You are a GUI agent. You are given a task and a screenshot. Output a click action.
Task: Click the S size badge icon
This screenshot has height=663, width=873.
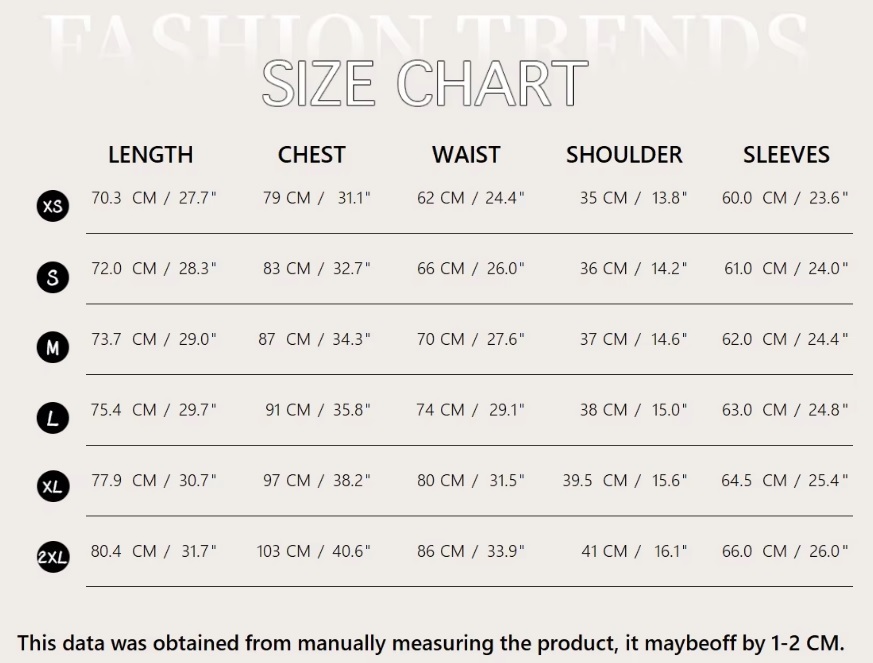click(x=52, y=277)
